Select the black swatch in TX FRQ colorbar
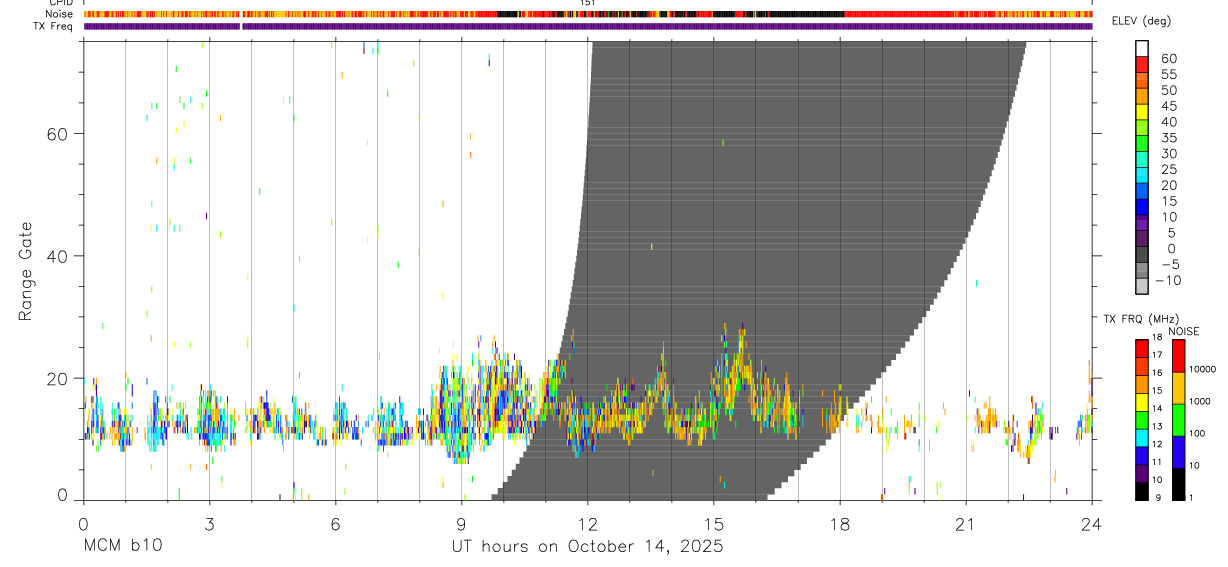This screenshot has height=567, width=1228. click(1142, 491)
